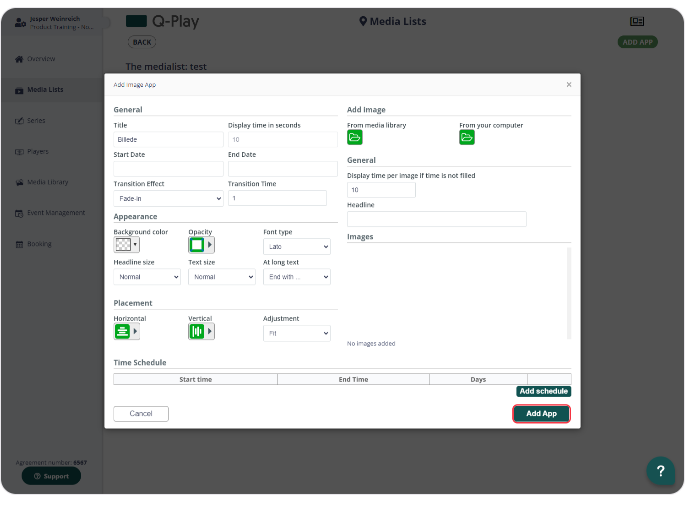Click the user profile icon top-left
The image size is (686, 505).
pyautogui.click(x=20, y=22)
